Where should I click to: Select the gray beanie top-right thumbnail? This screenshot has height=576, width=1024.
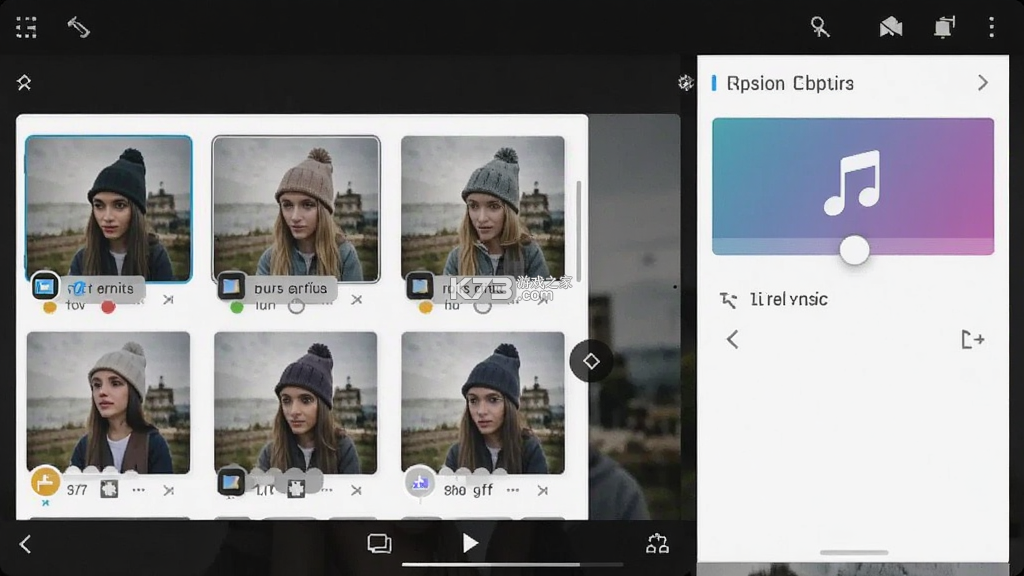pyautogui.click(x=483, y=209)
